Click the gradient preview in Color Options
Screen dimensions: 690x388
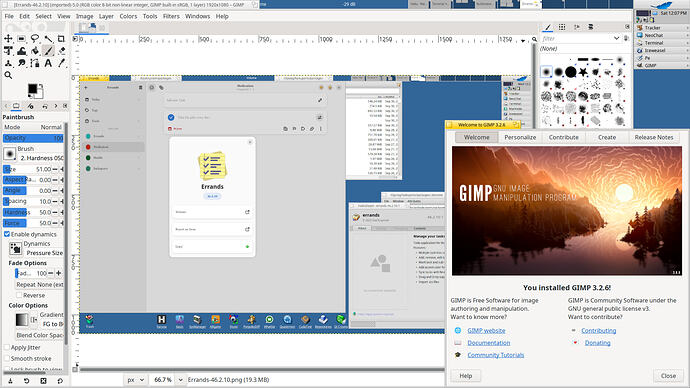coord(22,320)
